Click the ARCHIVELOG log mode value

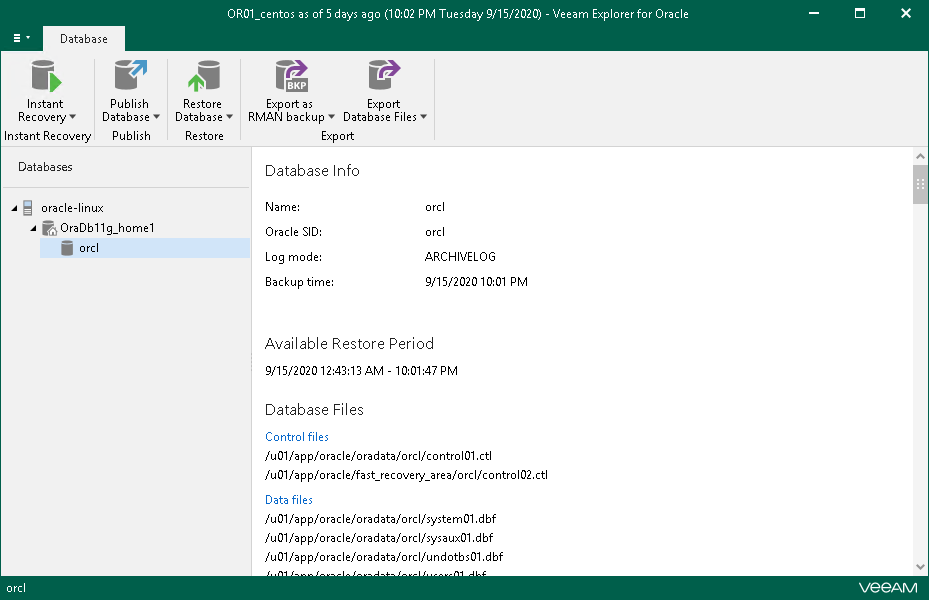[x=460, y=256]
